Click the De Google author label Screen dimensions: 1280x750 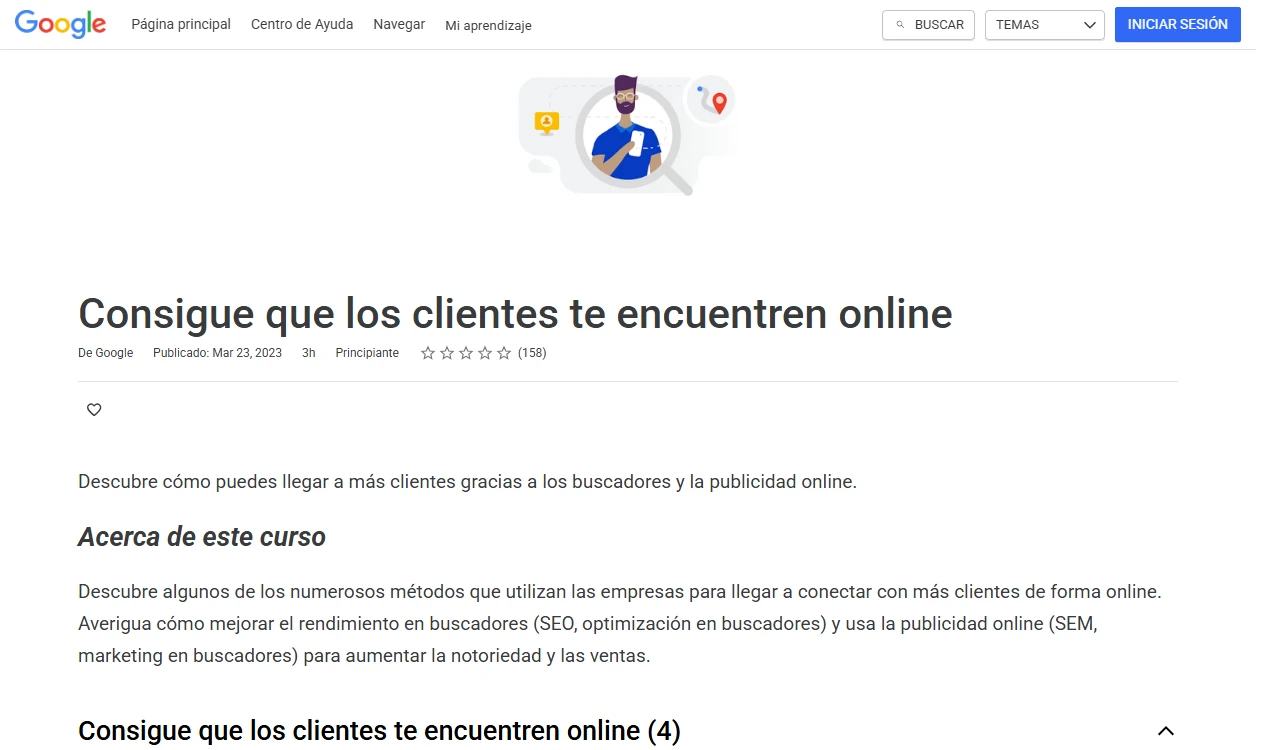coord(105,353)
